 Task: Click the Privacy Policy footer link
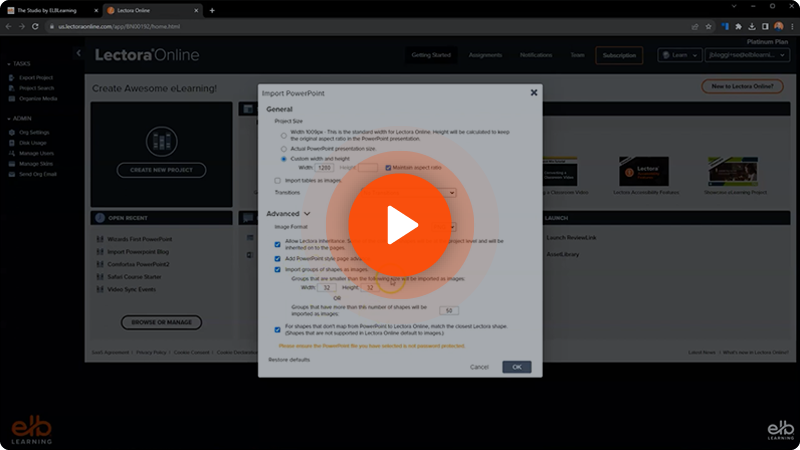pyautogui.click(x=151, y=353)
